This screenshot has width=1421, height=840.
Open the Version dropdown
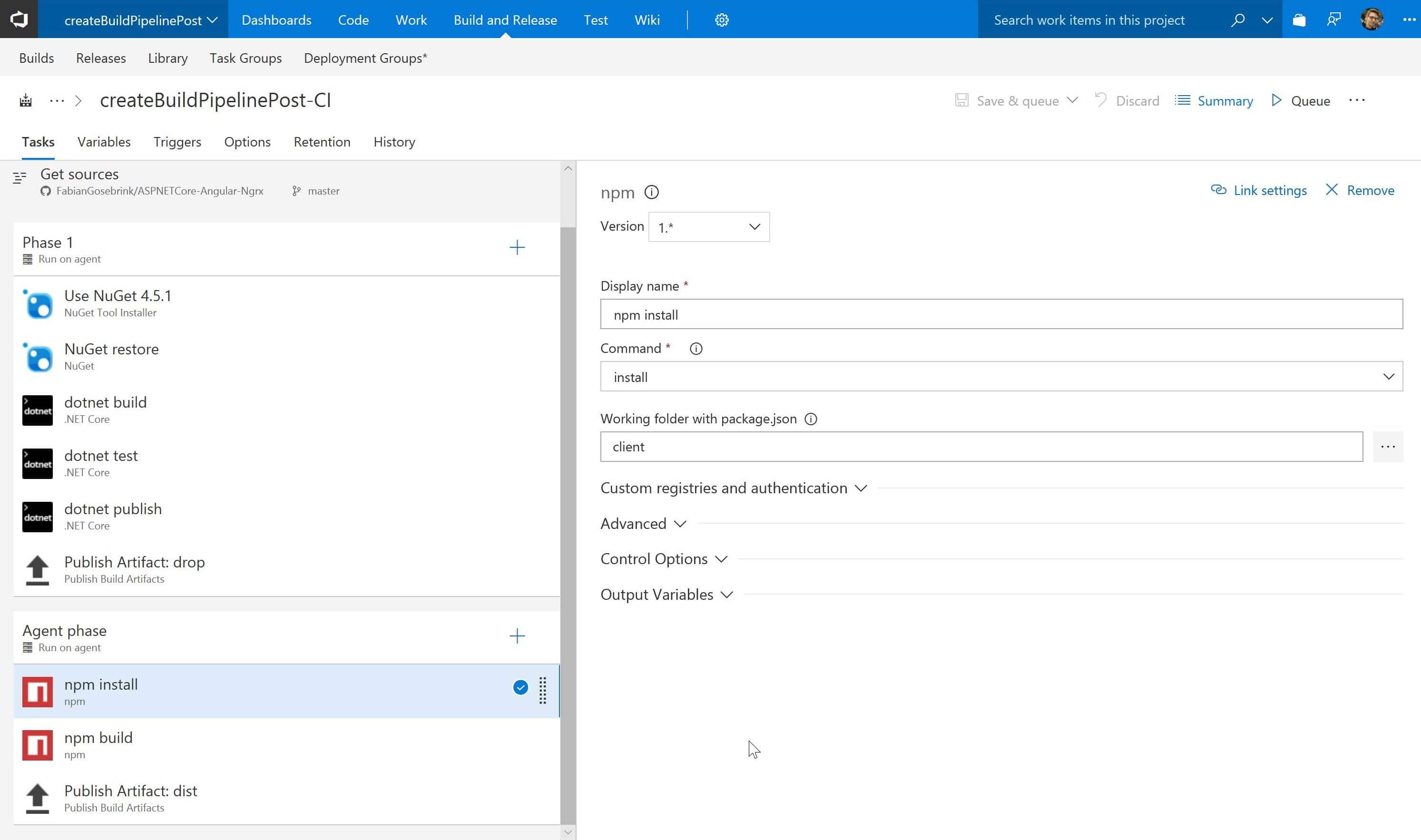click(x=709, y=227)
